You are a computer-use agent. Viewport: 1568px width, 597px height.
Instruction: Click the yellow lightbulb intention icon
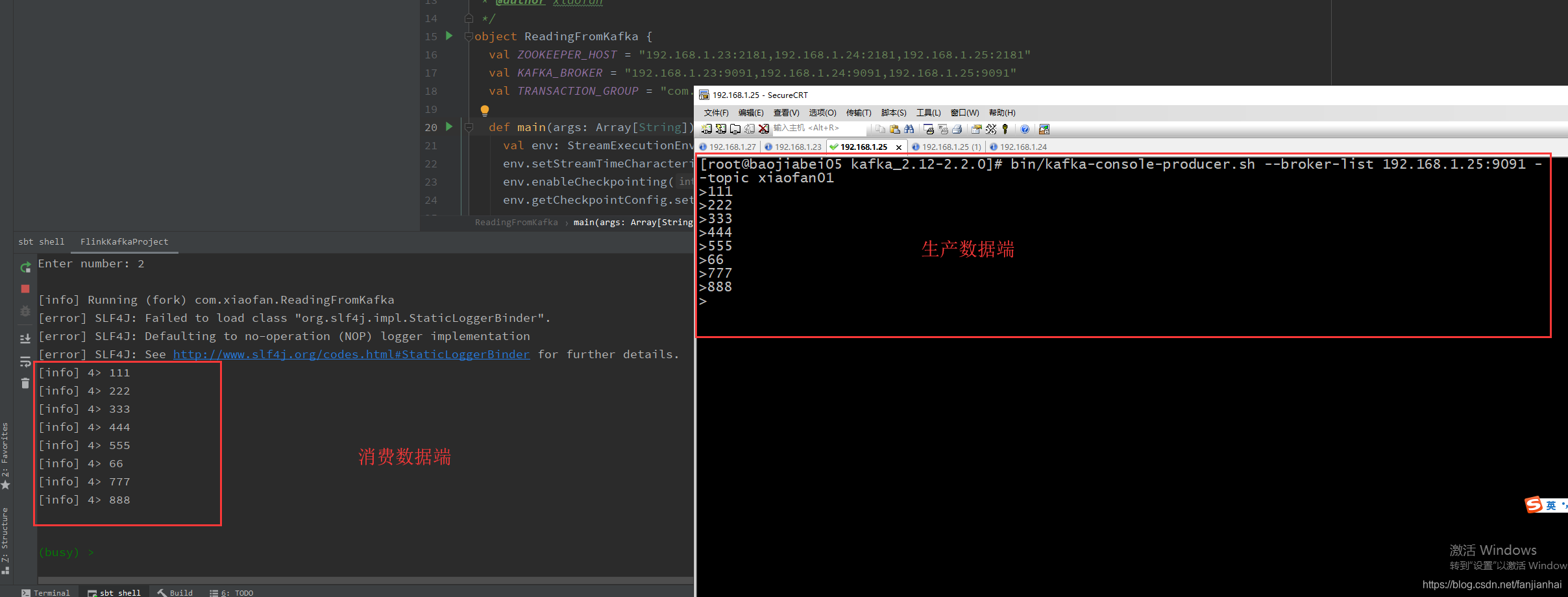coord(484,110)
